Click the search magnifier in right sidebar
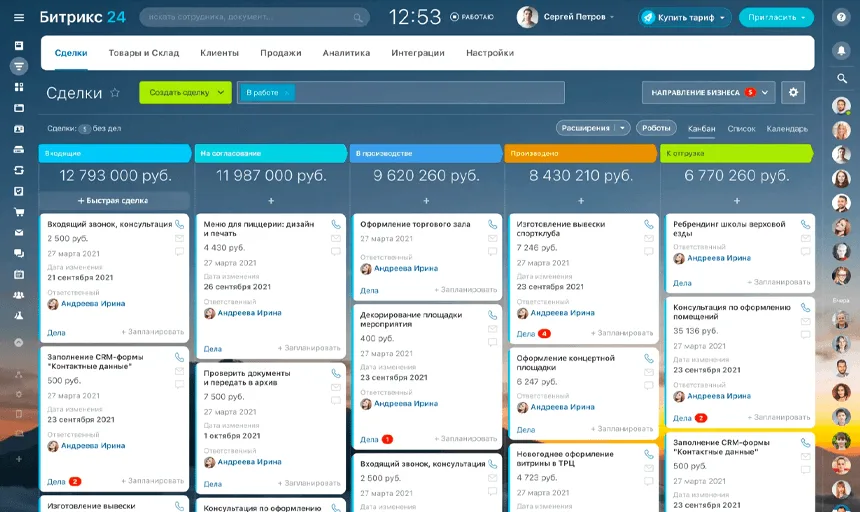Image resolution: width=860 pixels, height=512 pixels. pyautogui.click(x=841, y=79)
